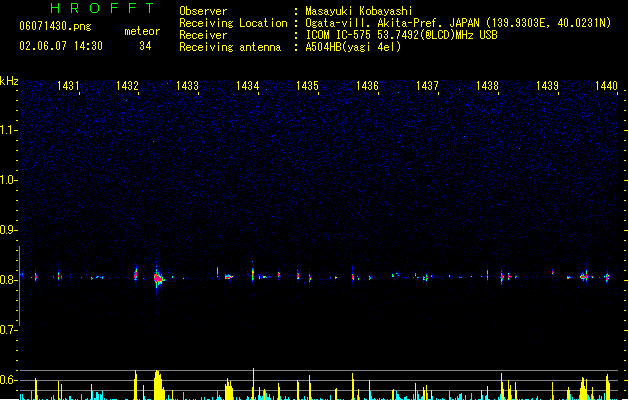This screenshot has height=400, width=629.
Task: Click the Receiving antenna label
Action: point(230,47)
